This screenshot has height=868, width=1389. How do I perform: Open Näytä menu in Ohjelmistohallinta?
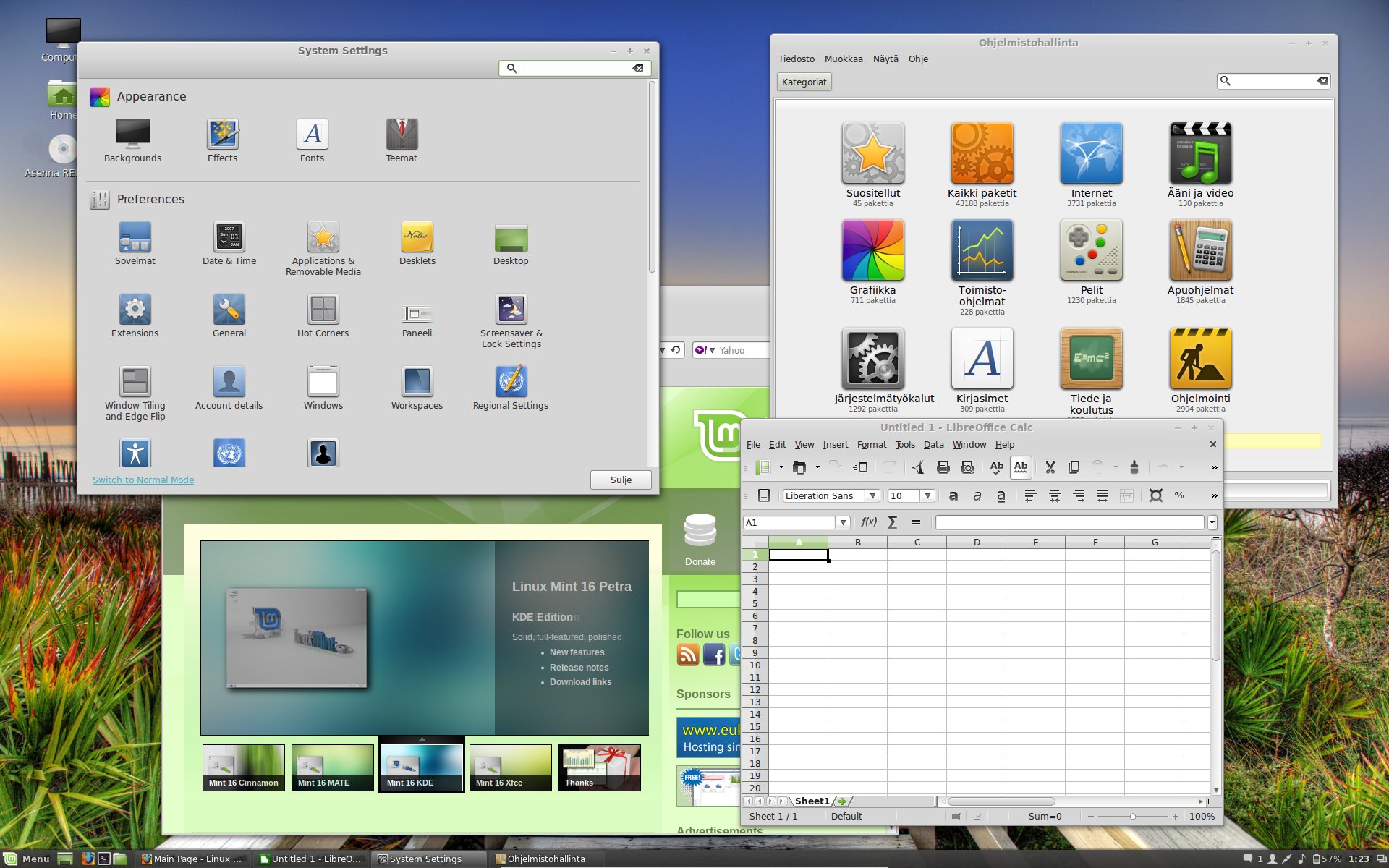point(885,59)
